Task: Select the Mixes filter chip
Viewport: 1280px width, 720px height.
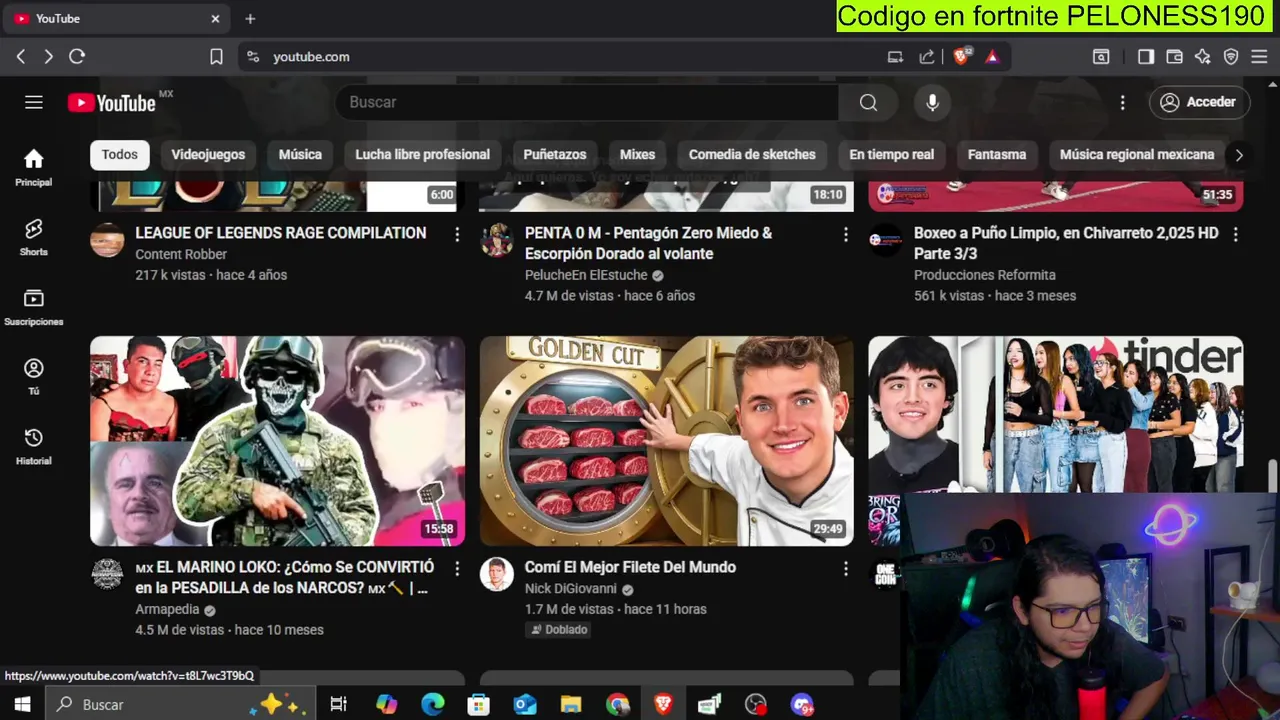Action: tap(637, 154)
